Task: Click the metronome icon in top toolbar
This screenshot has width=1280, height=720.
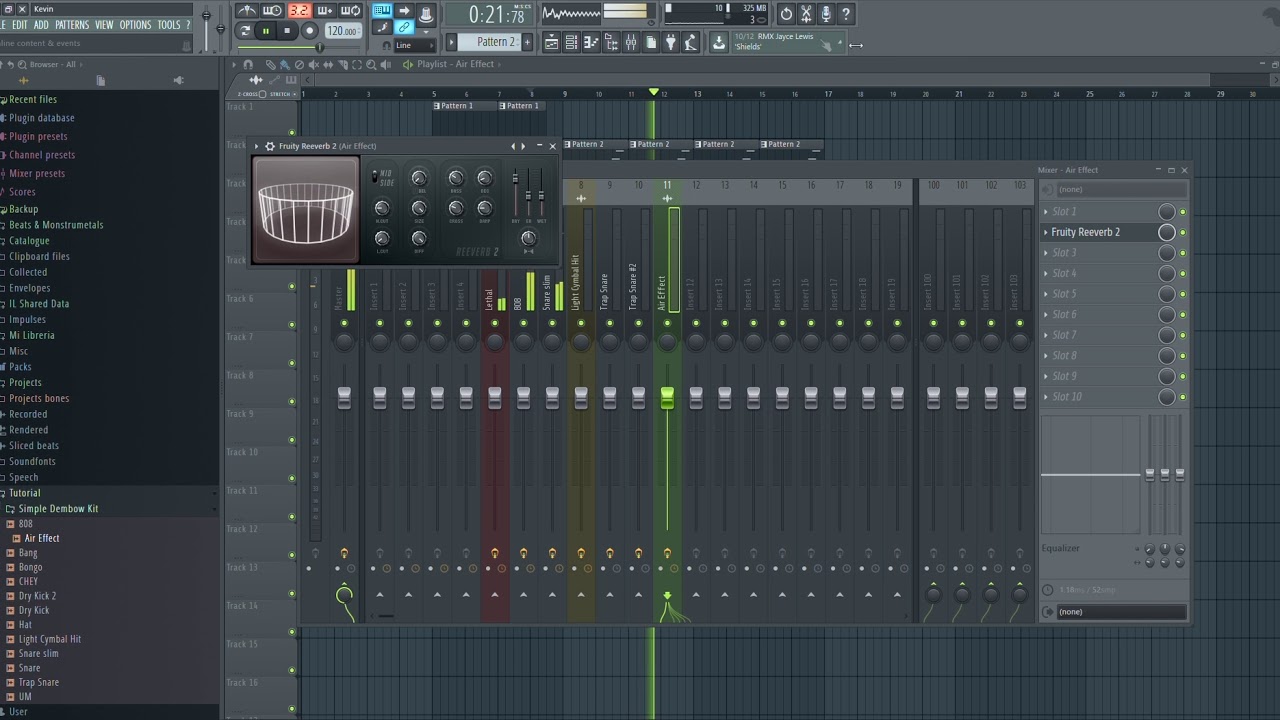Action: [247, 10]
